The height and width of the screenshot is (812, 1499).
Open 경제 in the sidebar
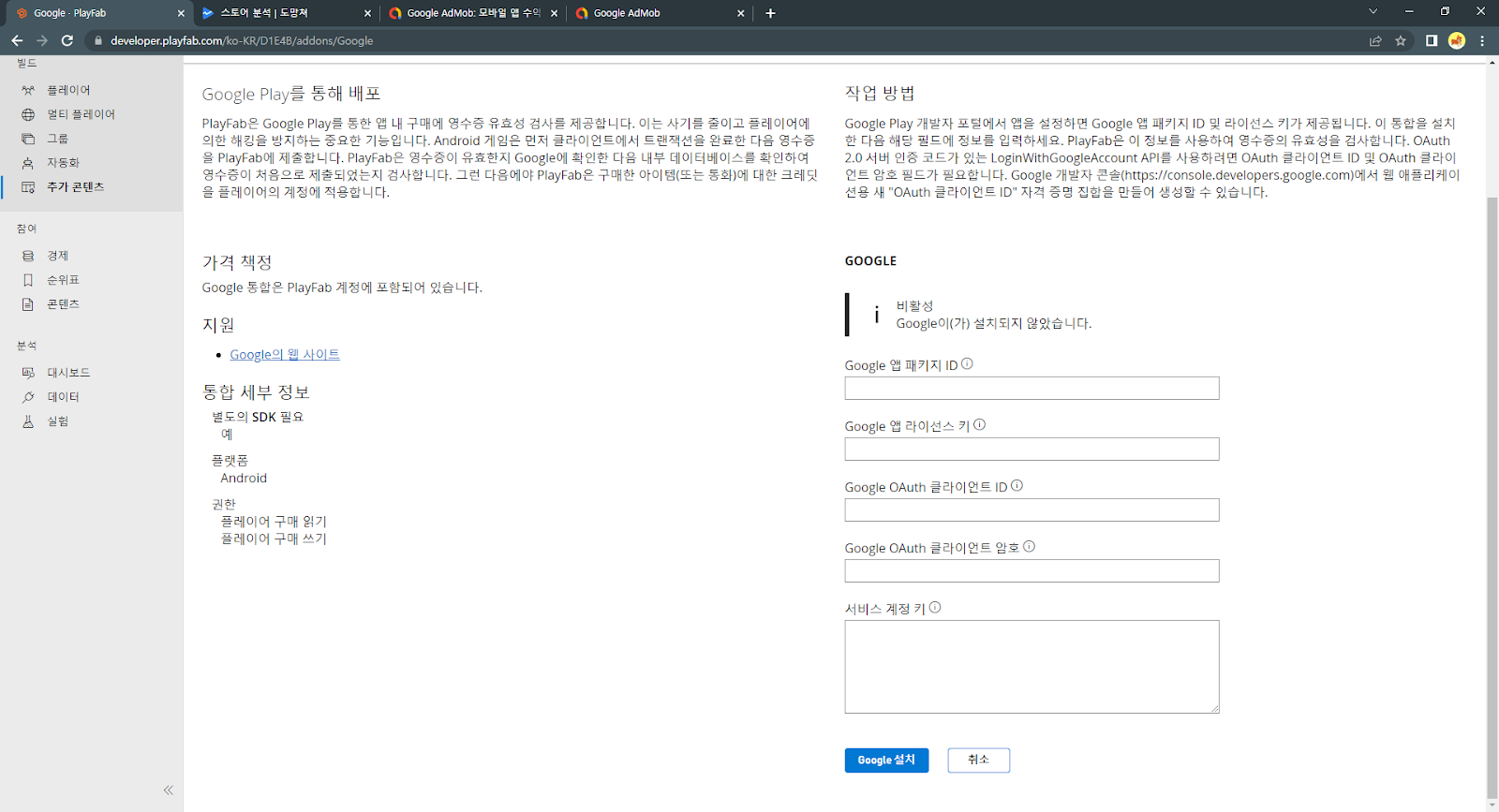58,256
